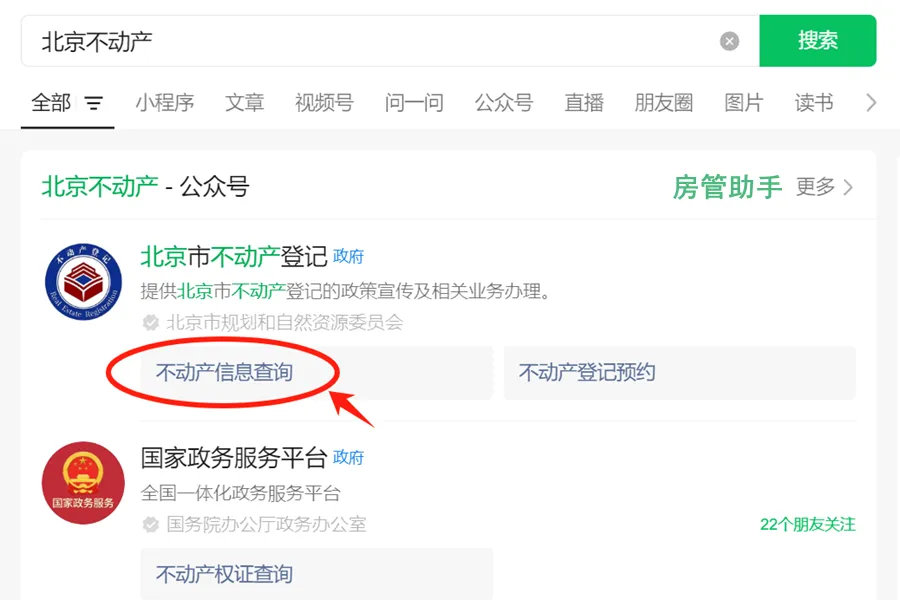Open 不动产信息查询 service
The image size is (900, 600).
click(x=317, y=373)
